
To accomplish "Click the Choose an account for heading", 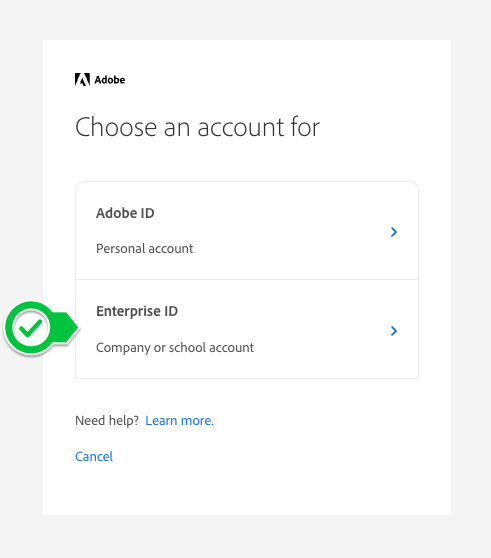I will [x=197, y=127].
